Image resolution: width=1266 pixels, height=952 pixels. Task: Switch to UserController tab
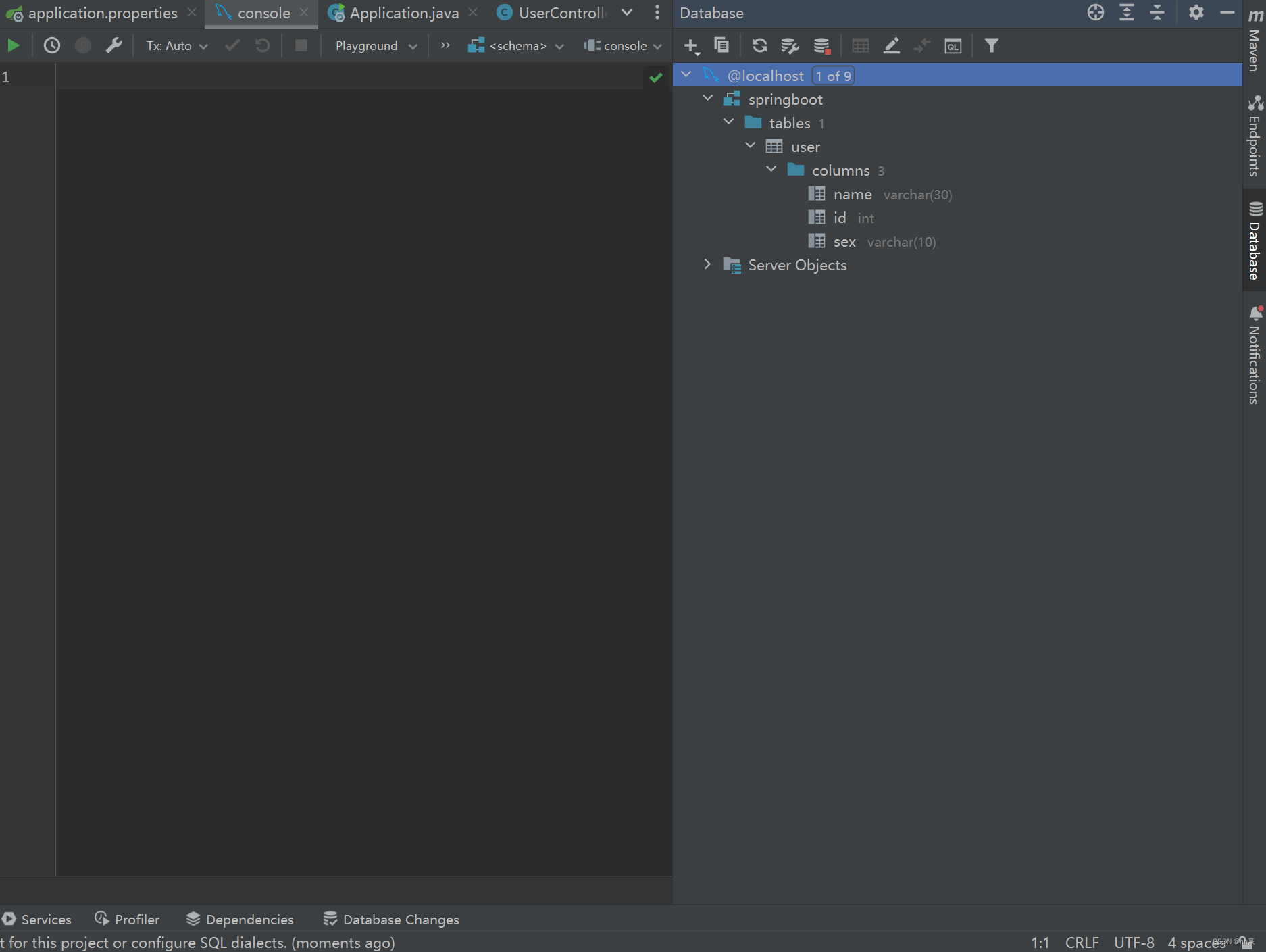(x=551, y=13)
